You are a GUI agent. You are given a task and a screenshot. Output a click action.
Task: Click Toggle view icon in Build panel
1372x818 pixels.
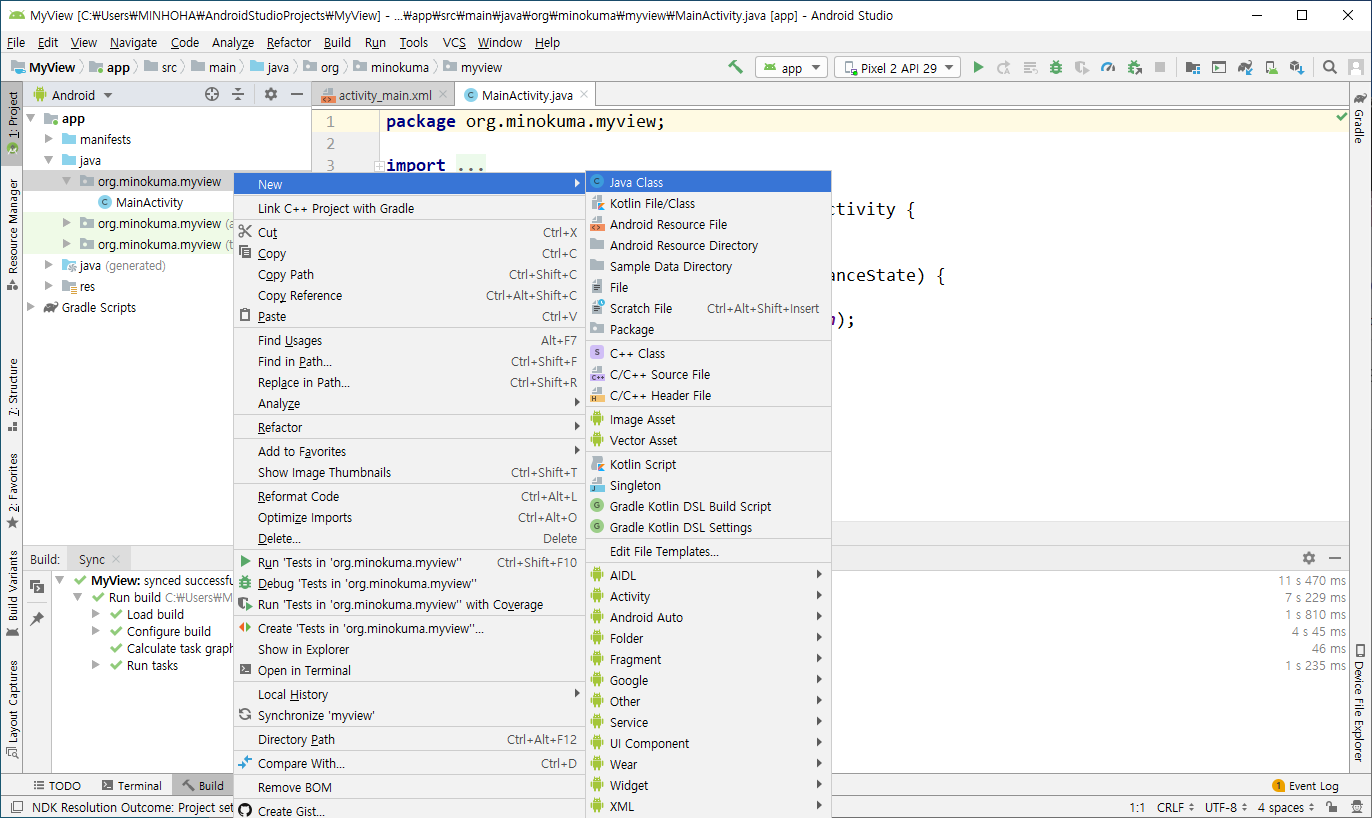click(x=37, y=587)
